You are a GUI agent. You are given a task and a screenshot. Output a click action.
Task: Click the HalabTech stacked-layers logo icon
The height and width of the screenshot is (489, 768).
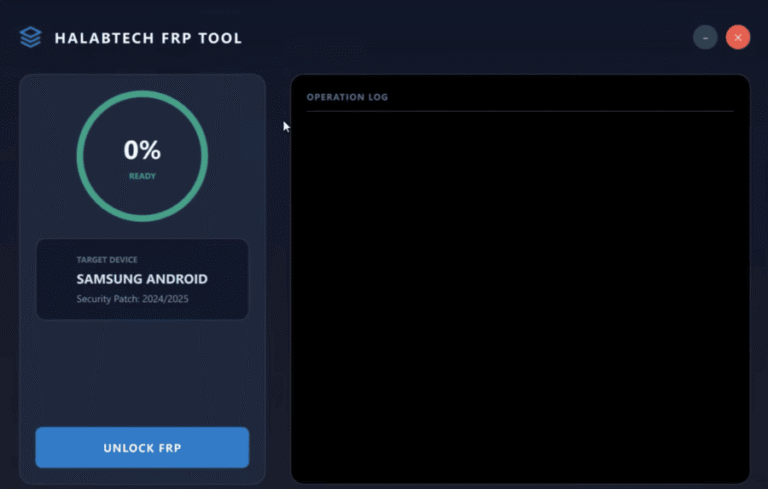click(30, 37)
